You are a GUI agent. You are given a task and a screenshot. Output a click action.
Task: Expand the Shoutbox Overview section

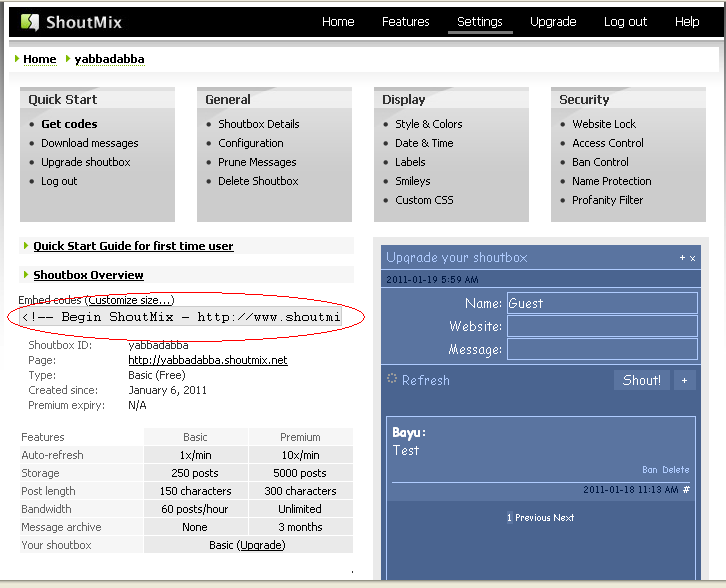coord(88,275)
